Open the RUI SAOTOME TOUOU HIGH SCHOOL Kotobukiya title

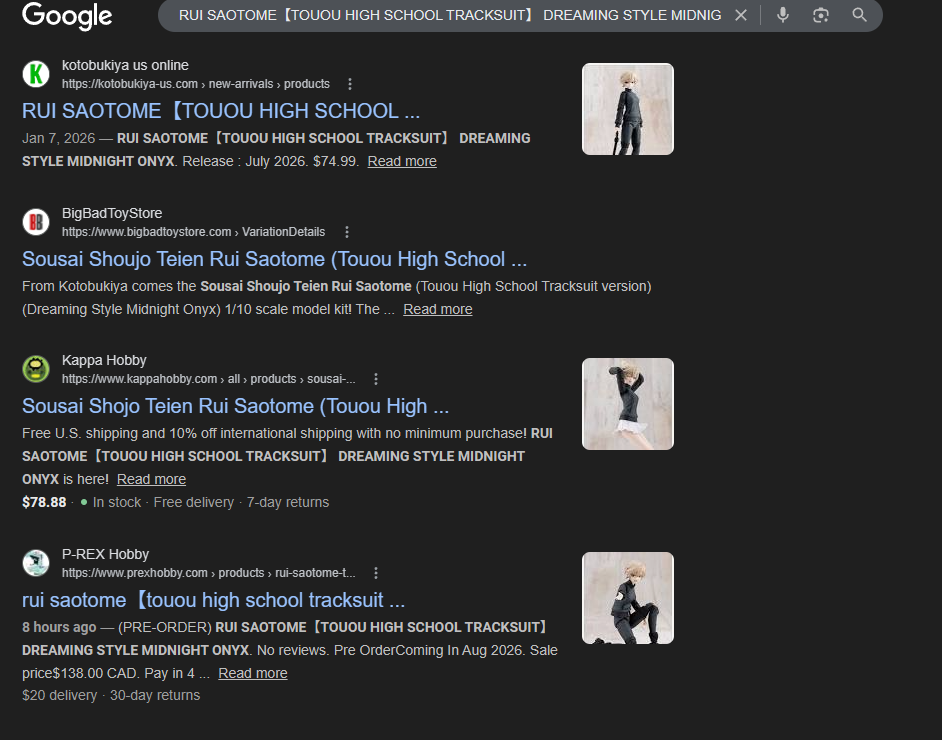pos(221,111)
